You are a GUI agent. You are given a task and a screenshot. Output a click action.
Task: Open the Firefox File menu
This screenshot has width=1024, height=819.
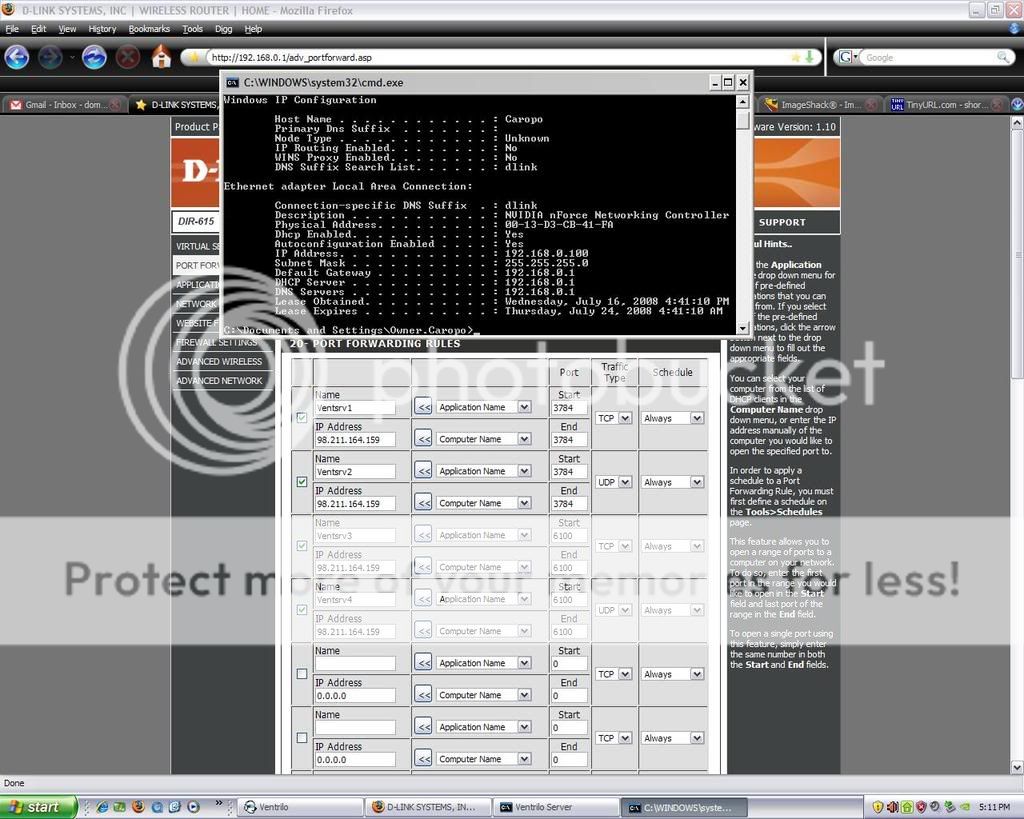coord(12,29)
